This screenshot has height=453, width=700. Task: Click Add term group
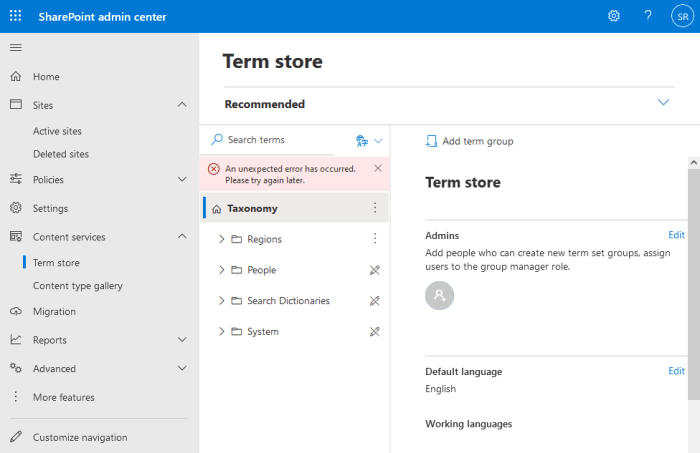[x=469, y=141]
